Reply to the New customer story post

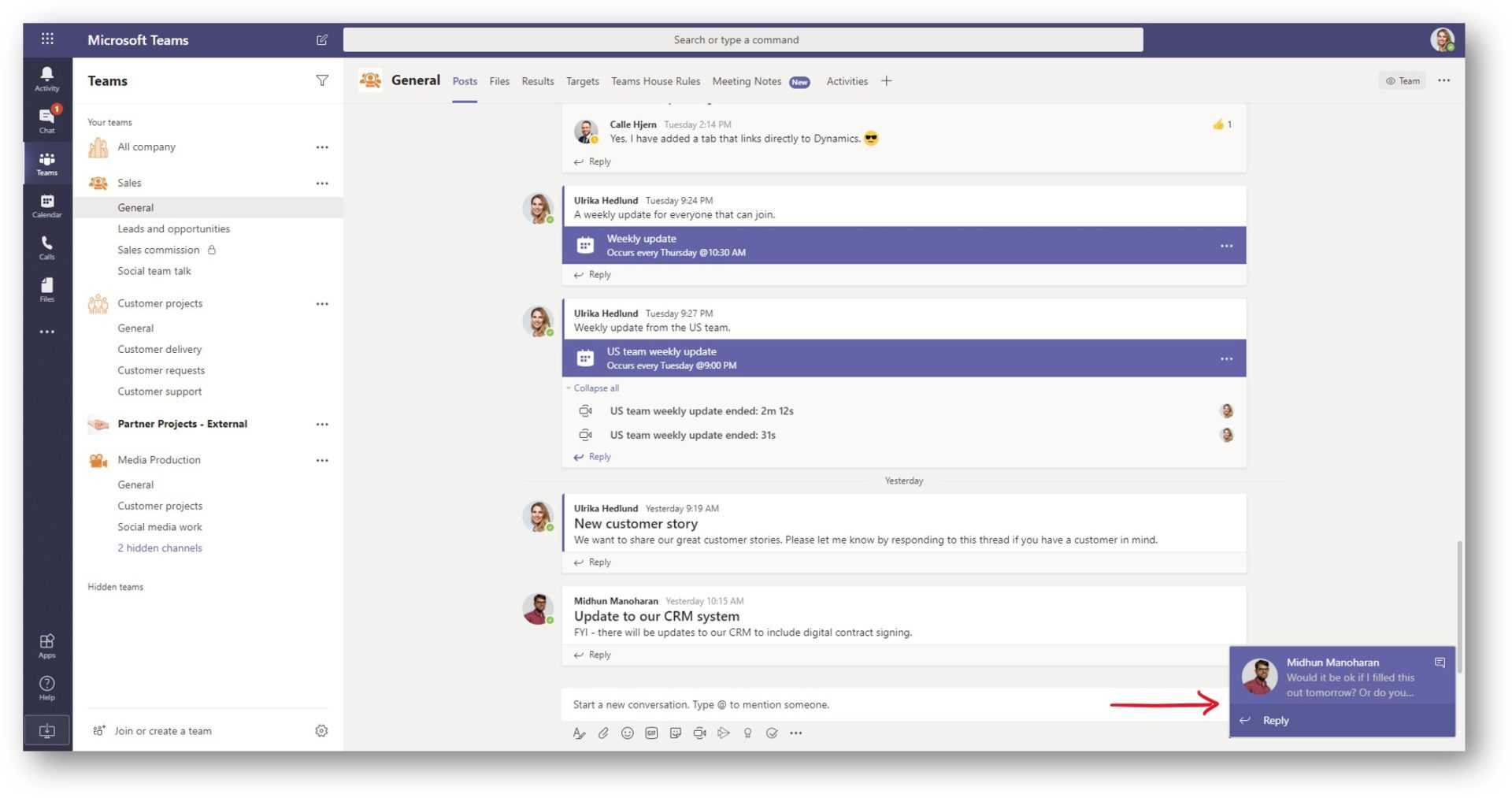592,562
